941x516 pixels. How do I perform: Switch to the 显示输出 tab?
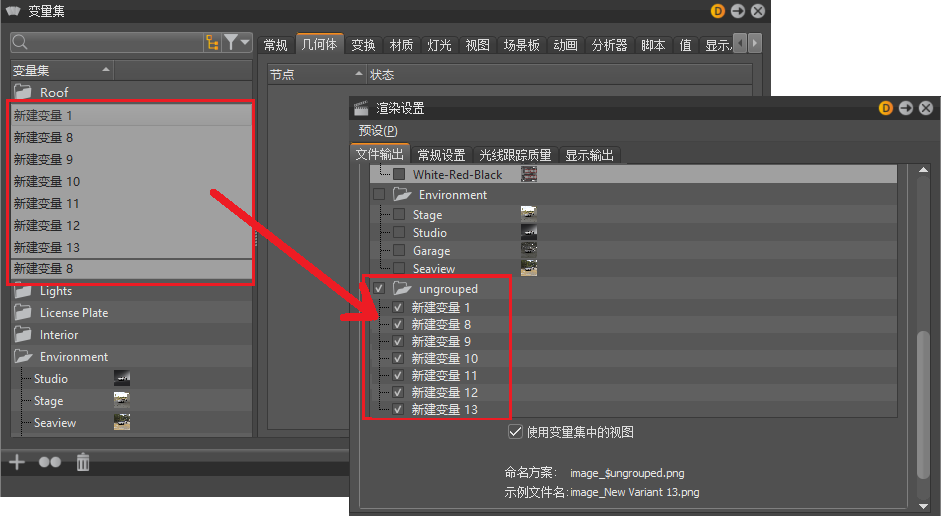[x=589, y=155]
